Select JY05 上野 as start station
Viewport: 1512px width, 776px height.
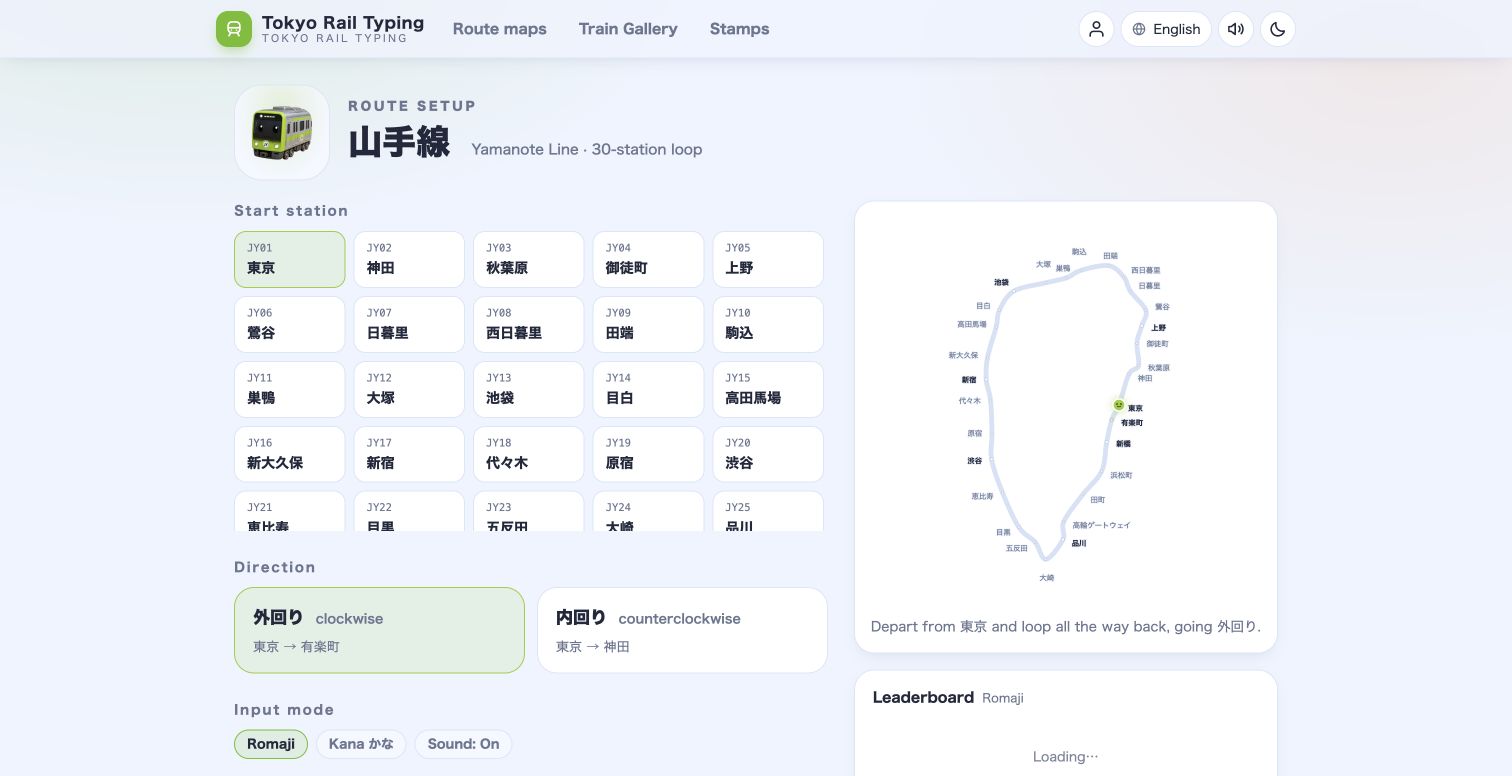click(x=768, y=260)
